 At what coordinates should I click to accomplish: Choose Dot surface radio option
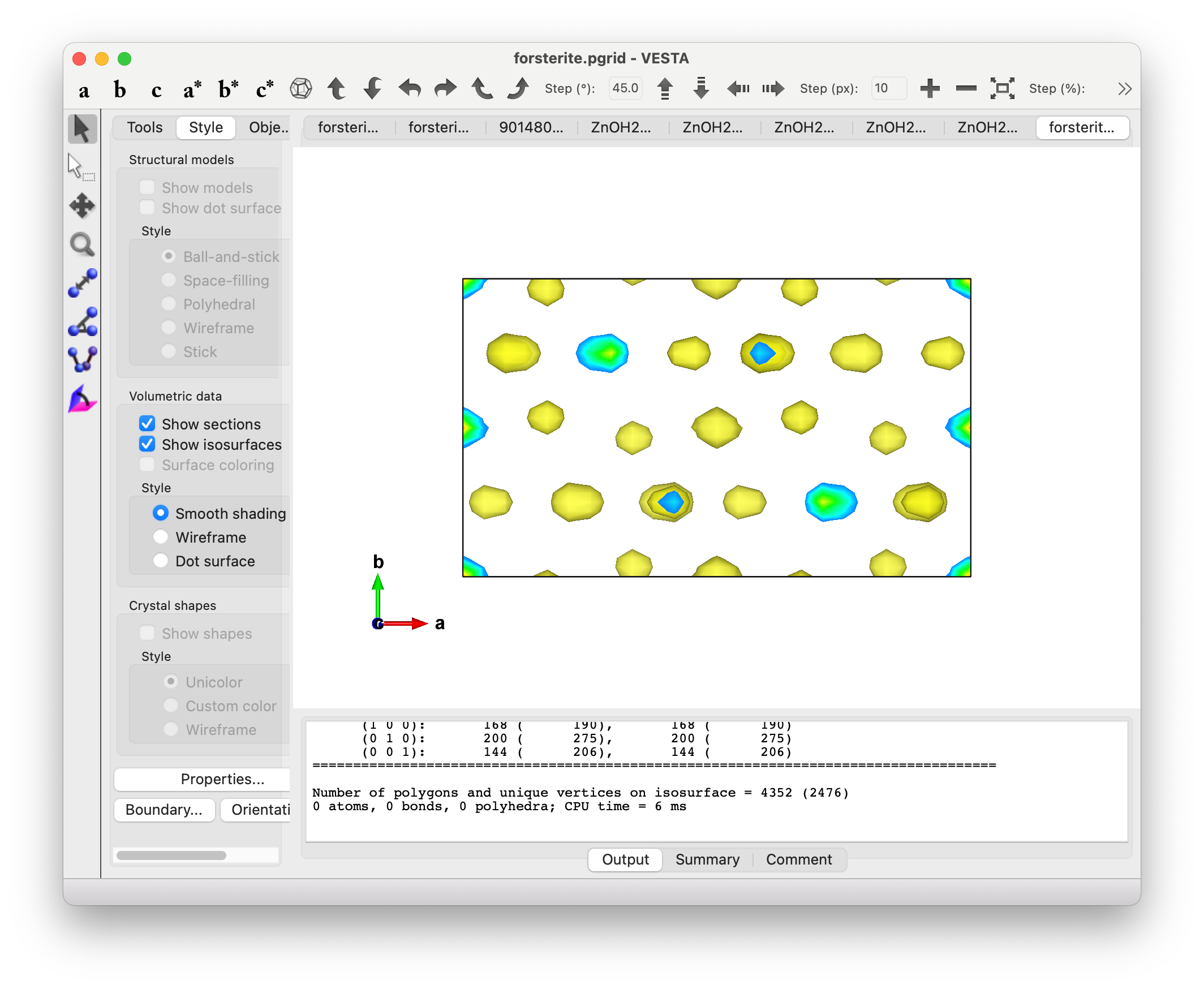[x=161, y=561]
